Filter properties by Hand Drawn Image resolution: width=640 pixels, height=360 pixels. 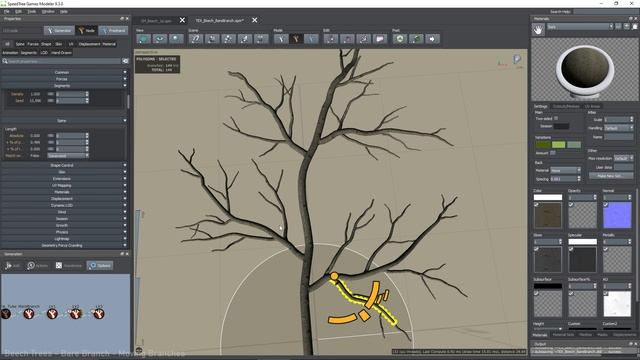[61, 53]
